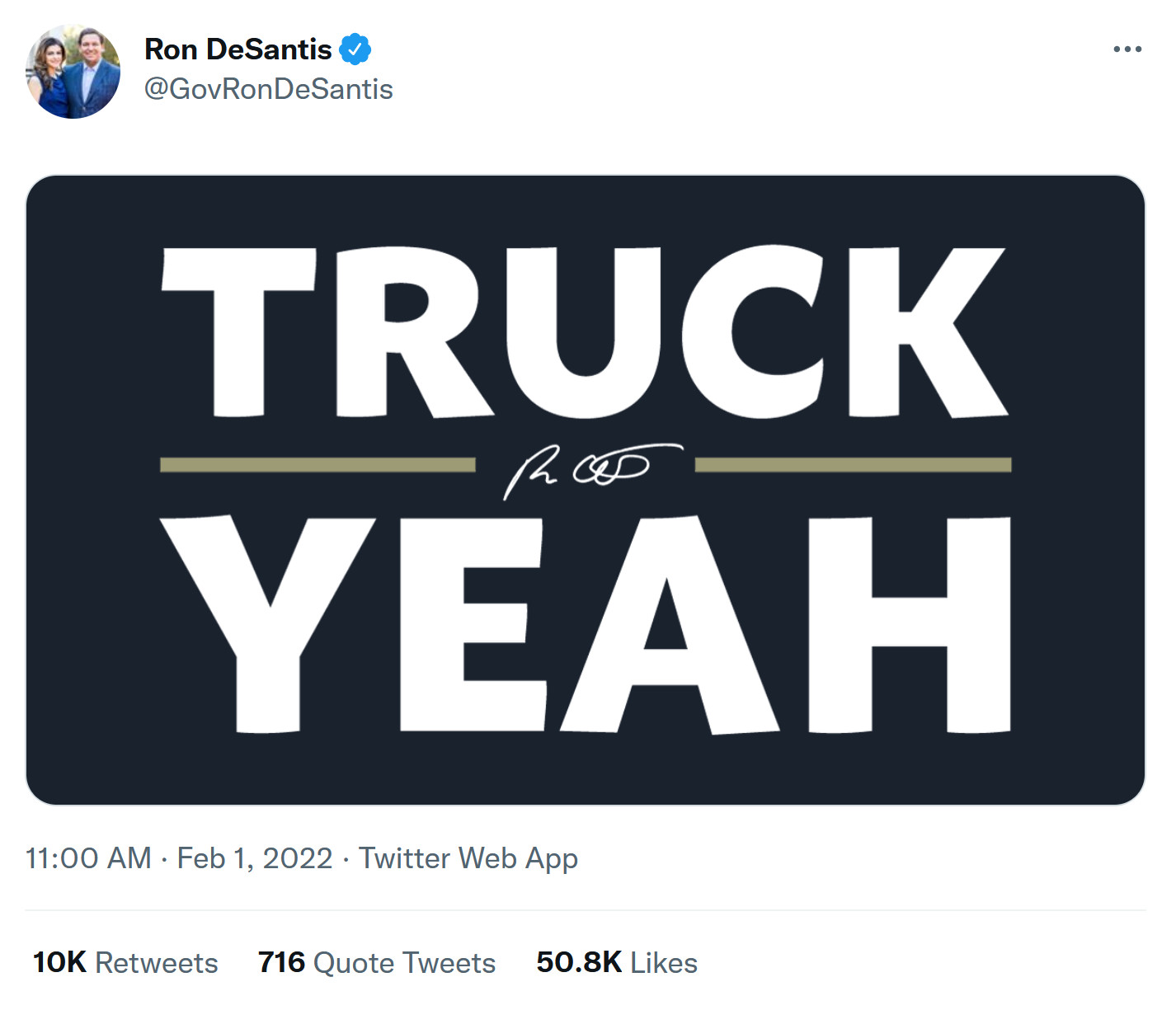Screen dimensions: 1176x1010
Task: Click the 11:00 AM timestamp
Action: click(88, 858)
